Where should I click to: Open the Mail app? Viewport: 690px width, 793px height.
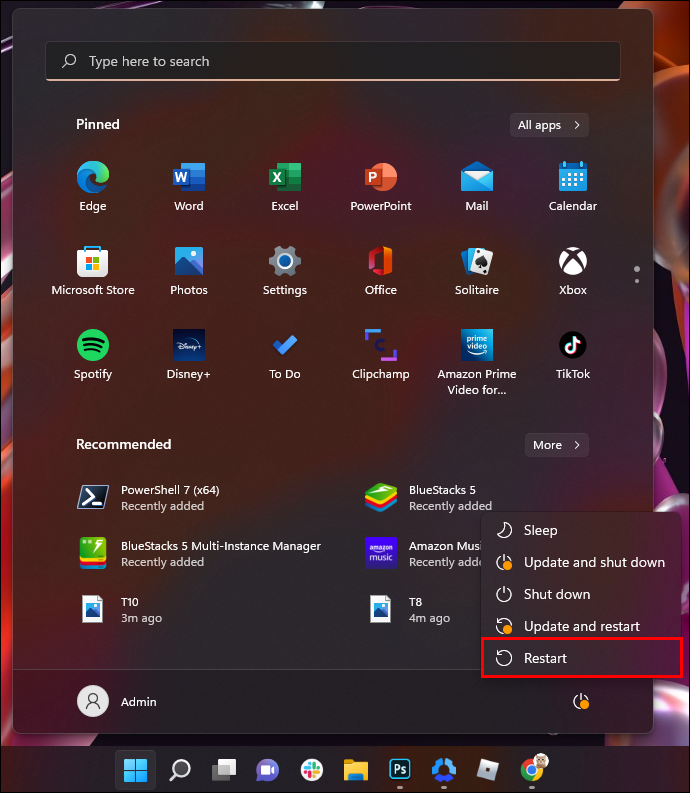[477, 186]
